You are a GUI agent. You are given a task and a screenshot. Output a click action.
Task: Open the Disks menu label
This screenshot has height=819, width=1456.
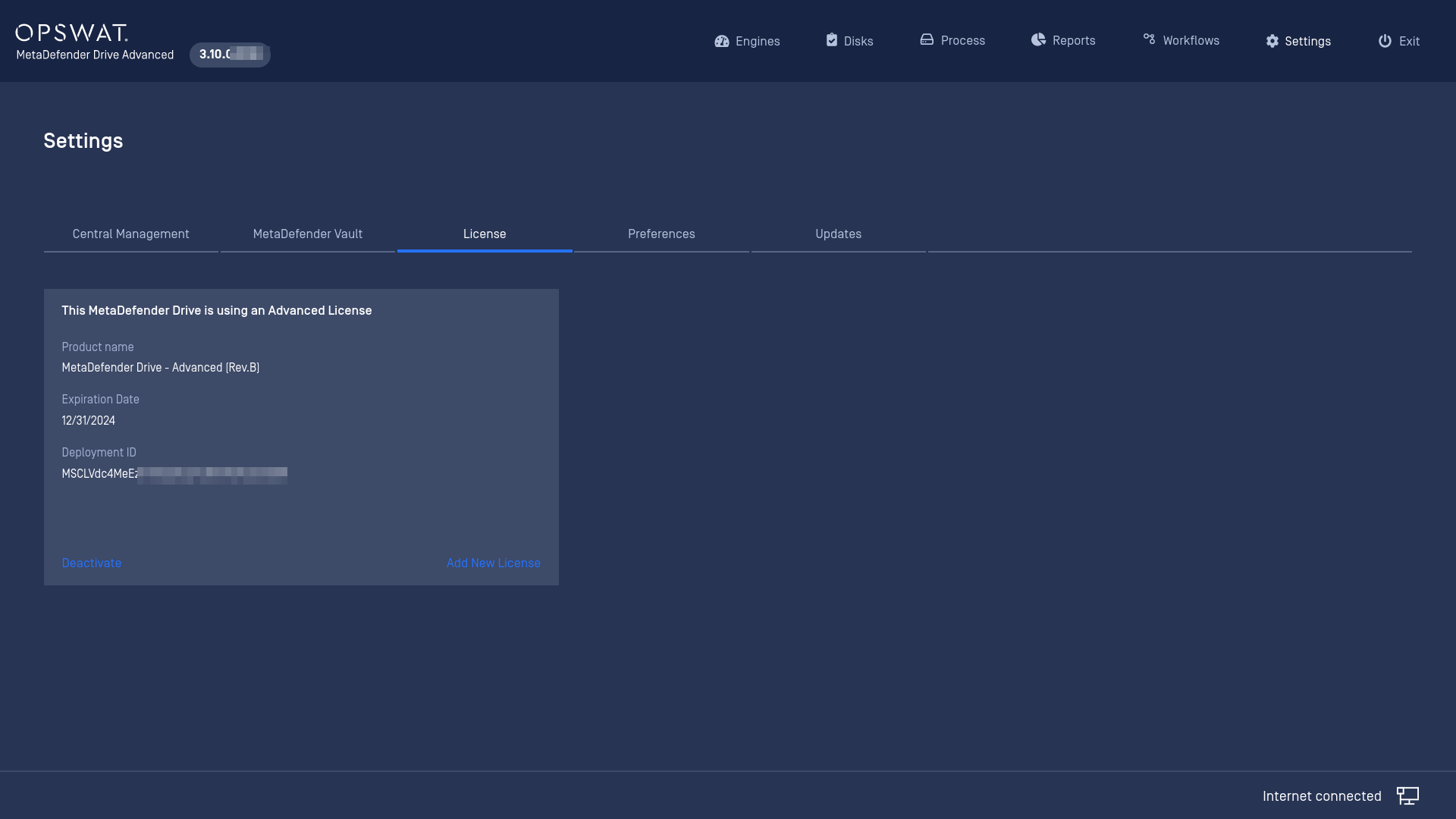[x=858, y=41]
